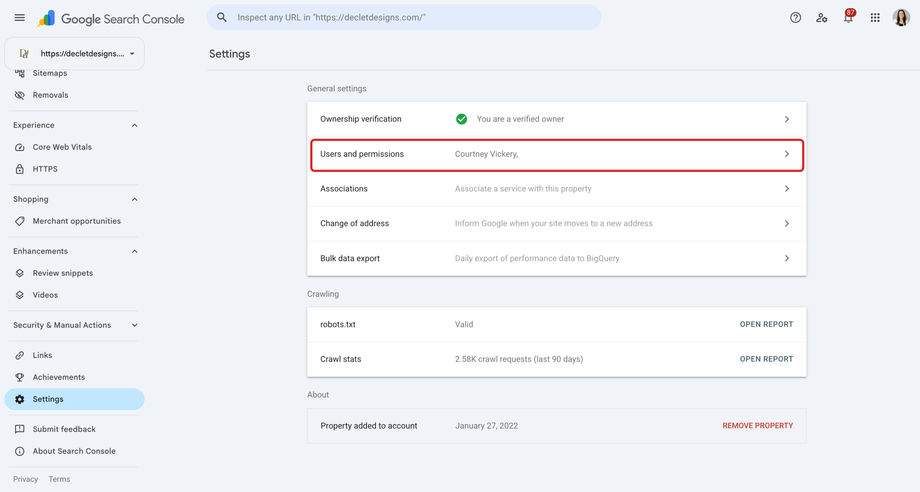Go to Removals in sidebar
920x492 pixels.
tap(50, 95)
